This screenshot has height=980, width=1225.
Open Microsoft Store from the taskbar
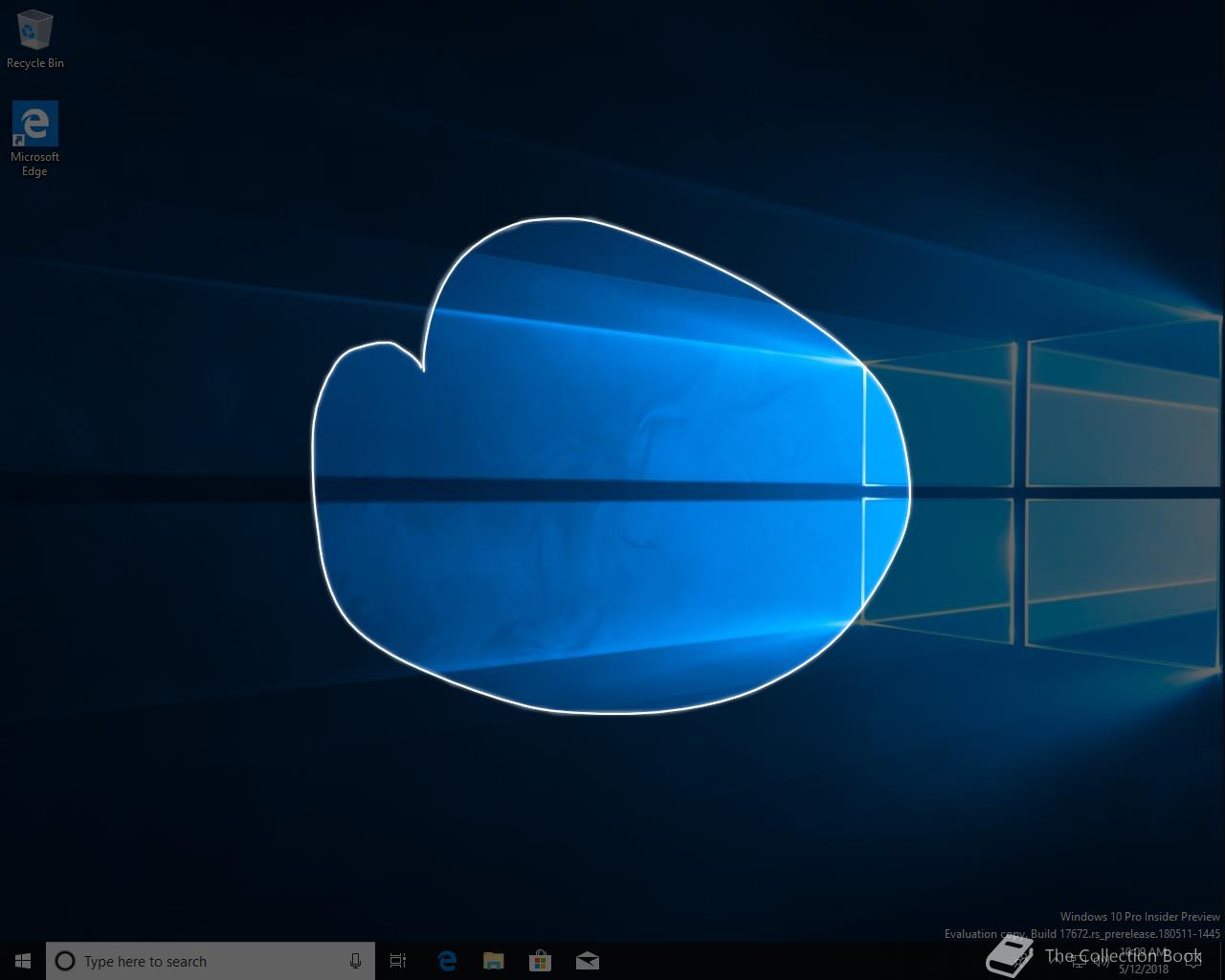click(x=541, y=961)
